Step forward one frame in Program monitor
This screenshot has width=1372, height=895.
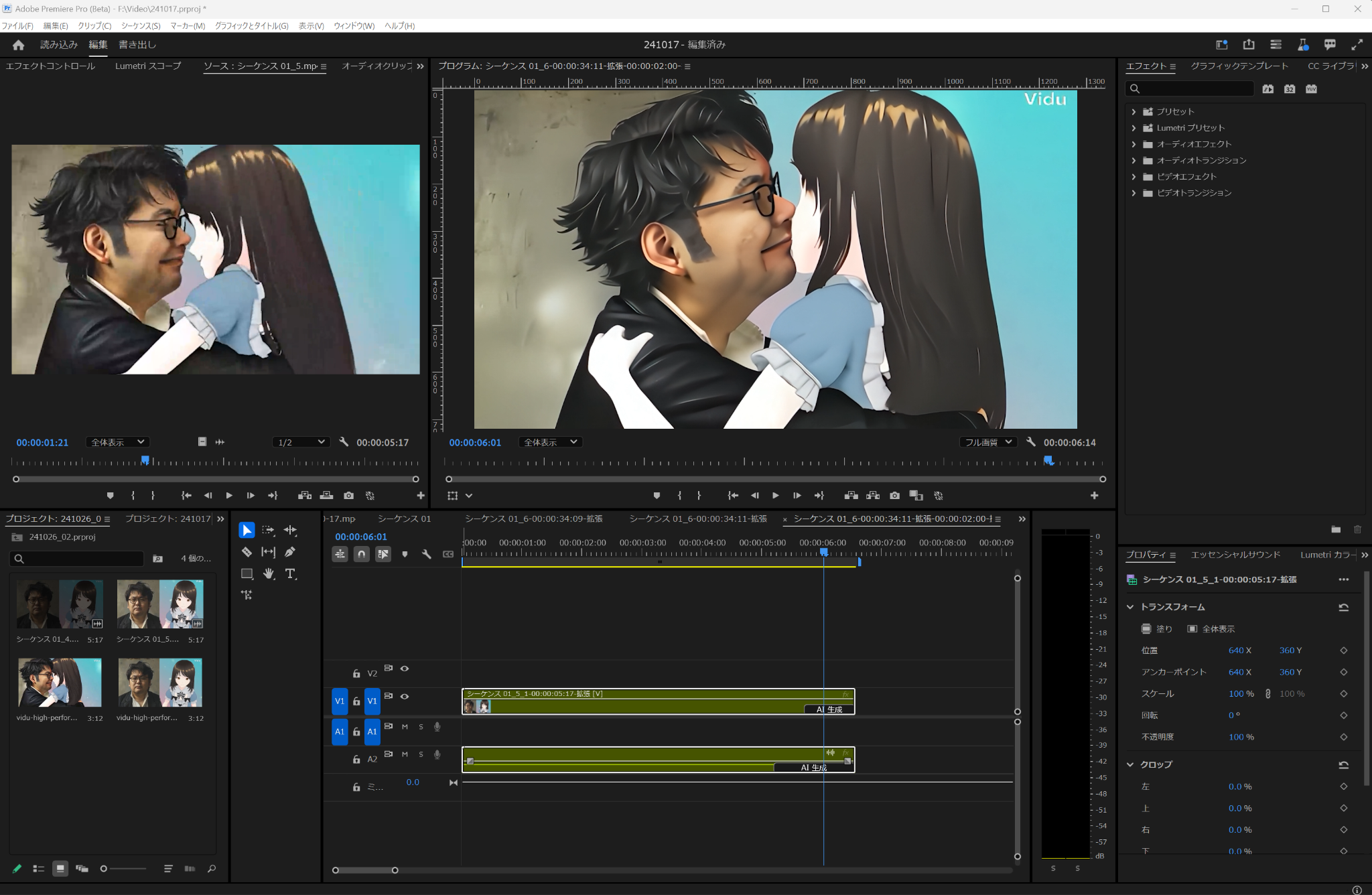(797, 496)
